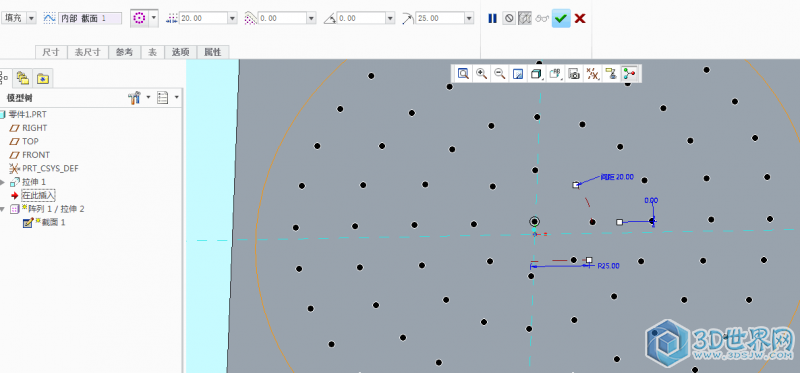Screen dimensions: 800x373
Task: Open the tree show dropdown arrow
Action: click(x=177, y=97)
